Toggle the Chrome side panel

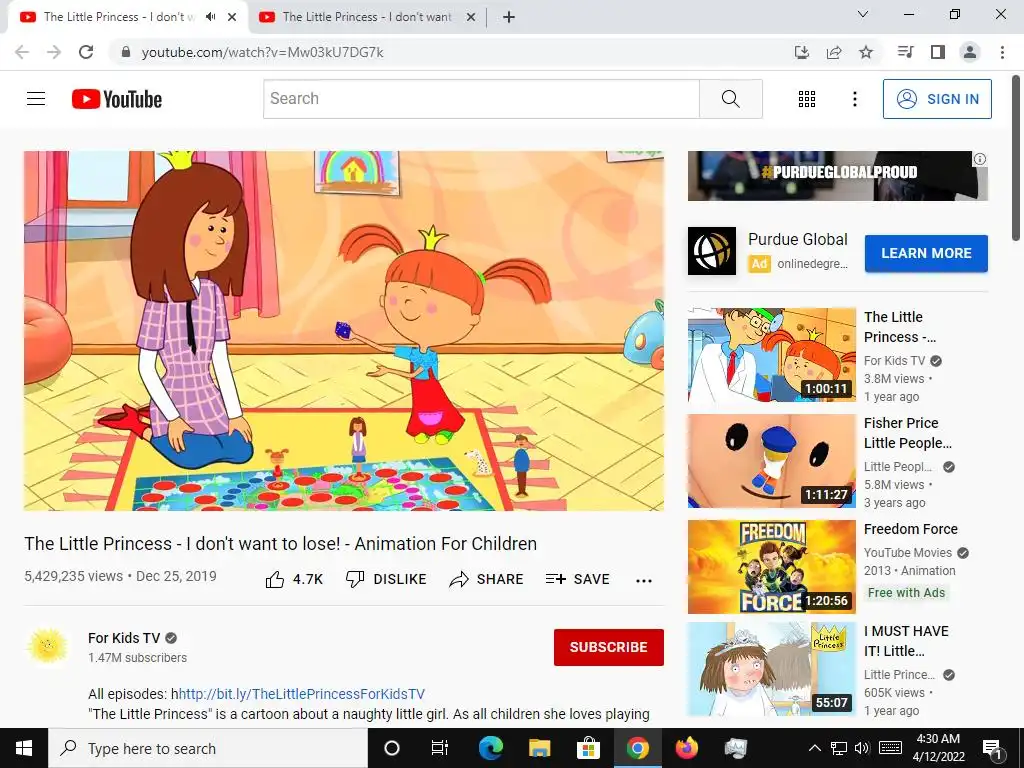coord(938,52)
